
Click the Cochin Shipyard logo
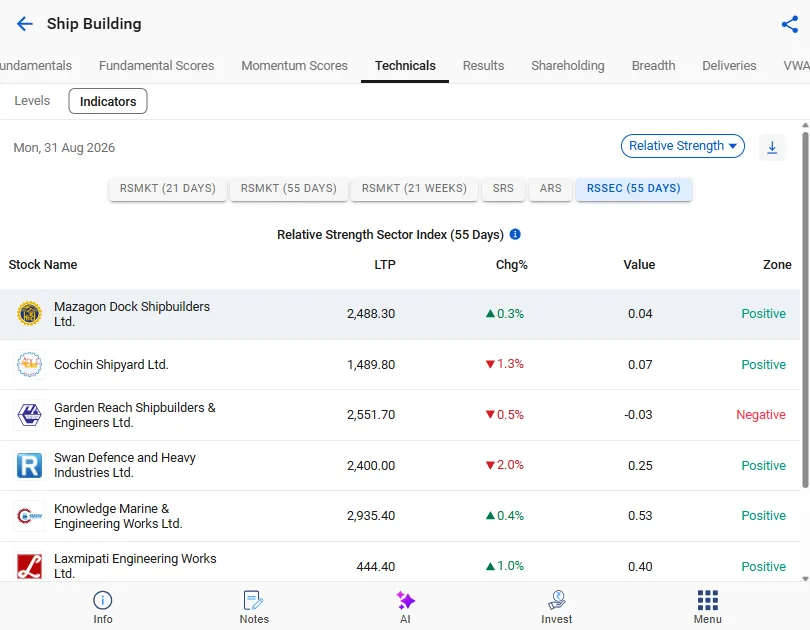click(x=29, y=364)
